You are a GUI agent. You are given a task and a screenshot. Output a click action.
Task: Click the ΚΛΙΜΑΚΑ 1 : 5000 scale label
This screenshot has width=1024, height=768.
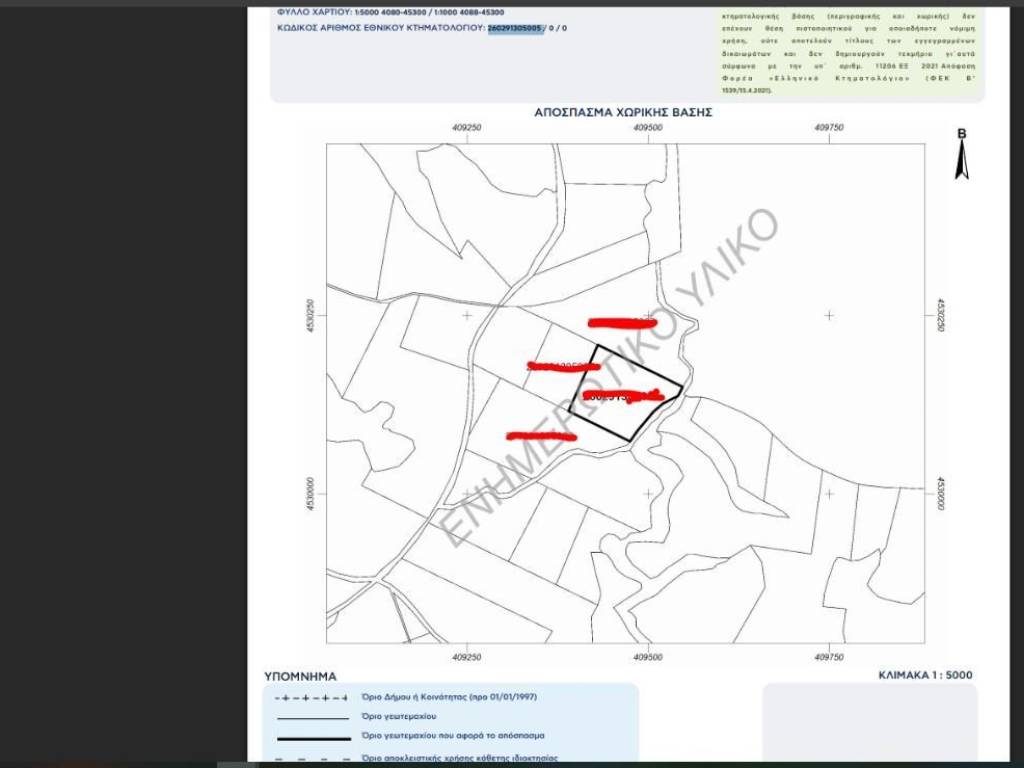(x=924, y=675)
